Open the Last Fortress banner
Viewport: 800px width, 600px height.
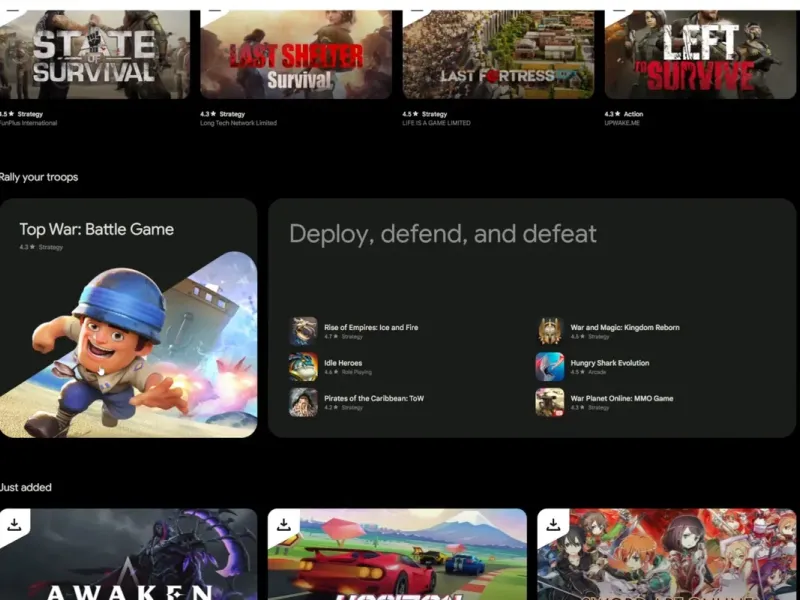click(x=498, y=54)
